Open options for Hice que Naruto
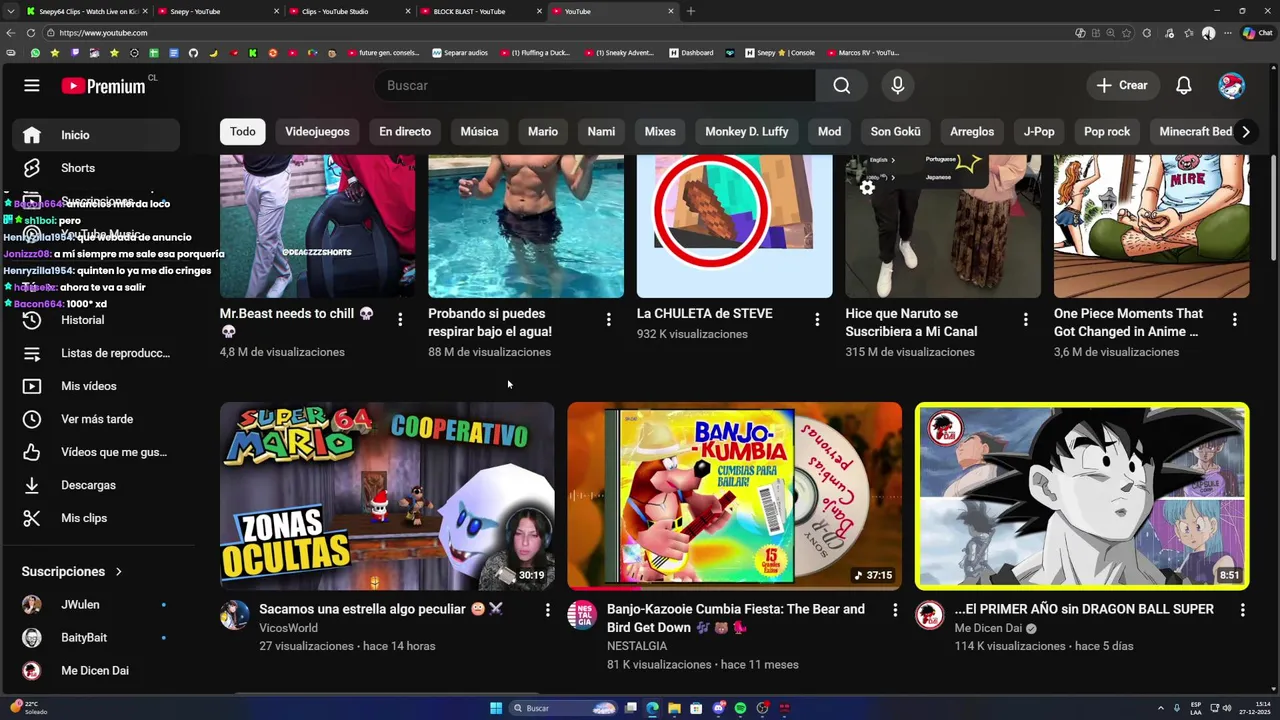This screenshot has width=1280, height=720. pos(1025,319)
